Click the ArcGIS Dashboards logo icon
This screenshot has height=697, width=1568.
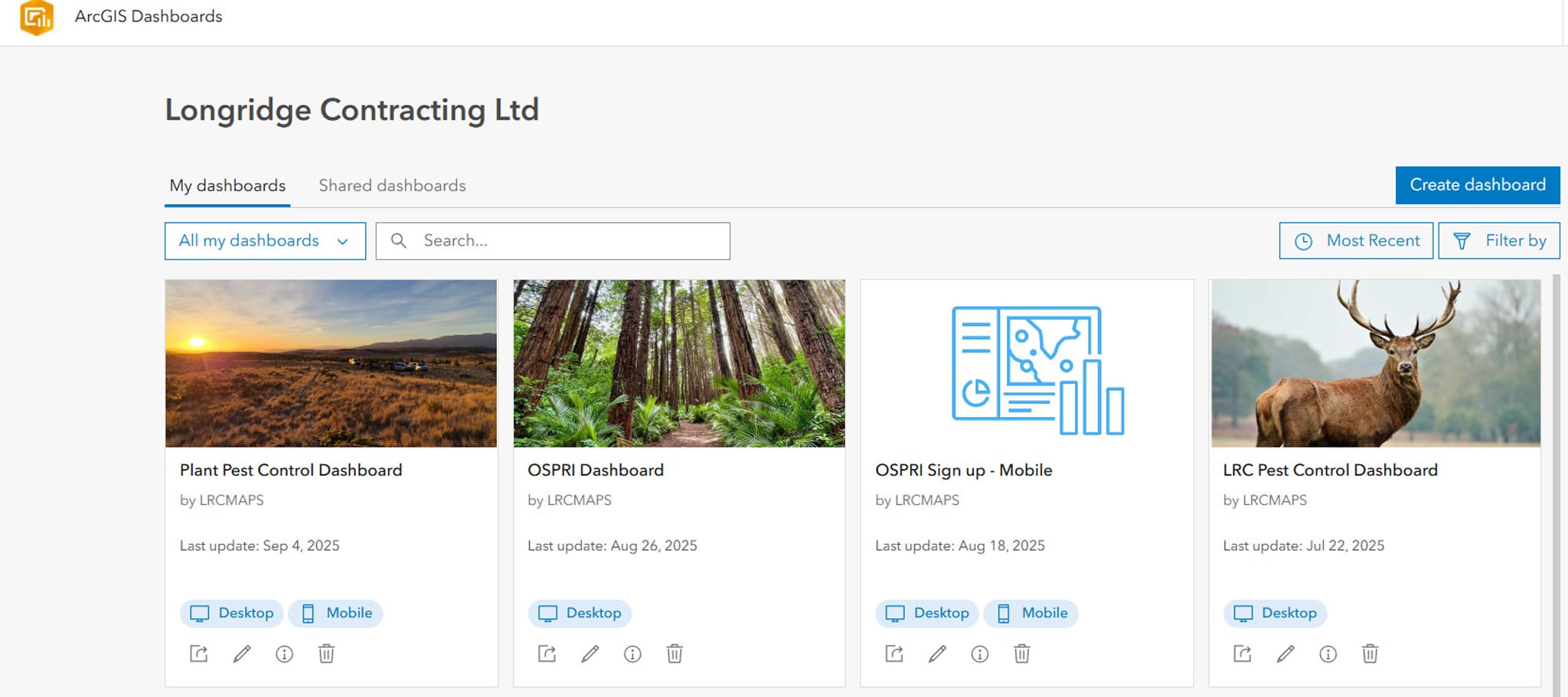coord(37,17)
